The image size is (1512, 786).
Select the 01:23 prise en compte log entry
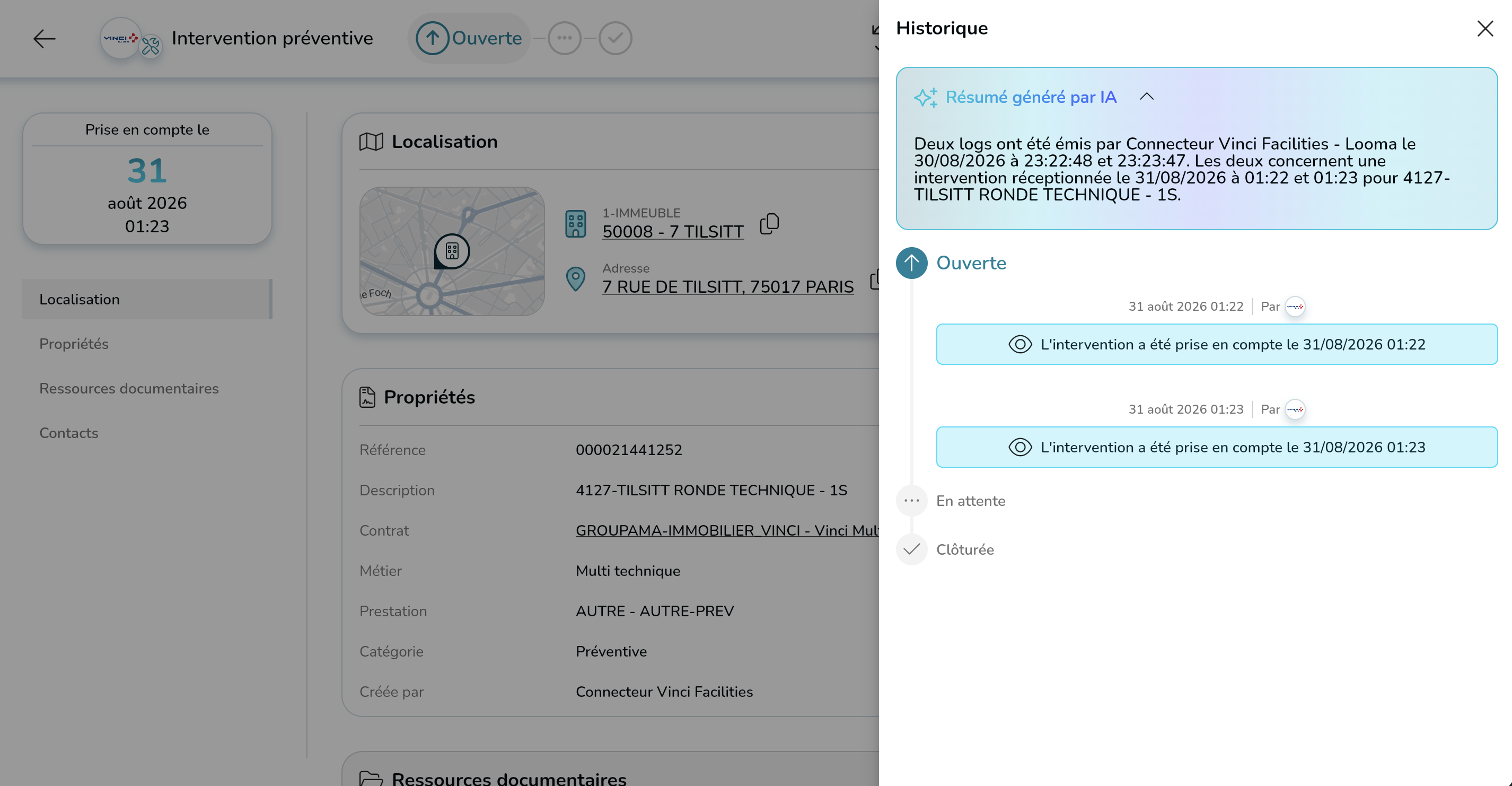point(1217,447)
